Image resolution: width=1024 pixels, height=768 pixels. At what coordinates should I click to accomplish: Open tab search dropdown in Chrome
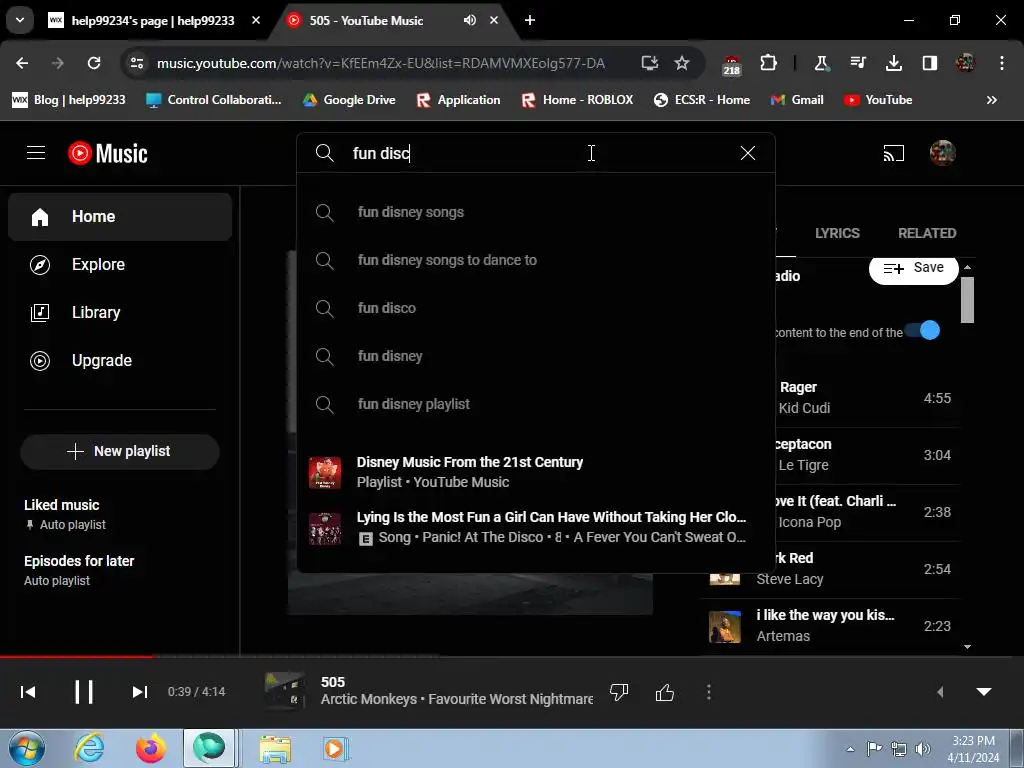20,20
